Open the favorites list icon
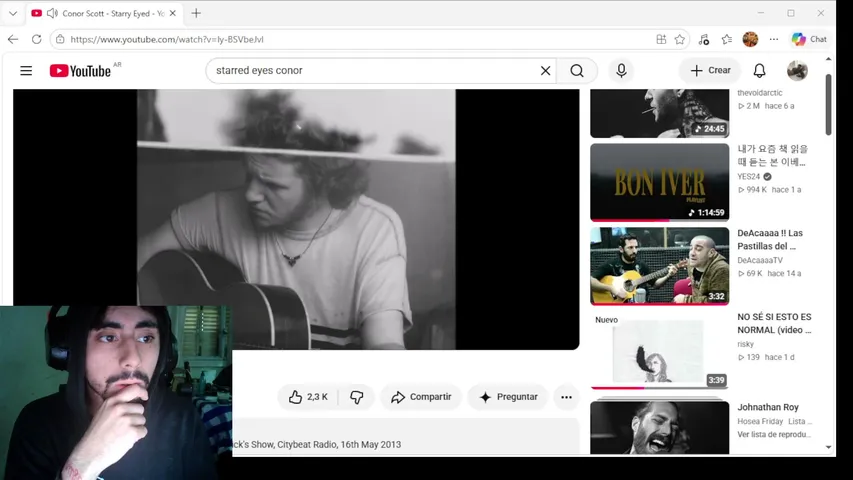This screenshot has height=480, width=853. click(x=727, y=39)
